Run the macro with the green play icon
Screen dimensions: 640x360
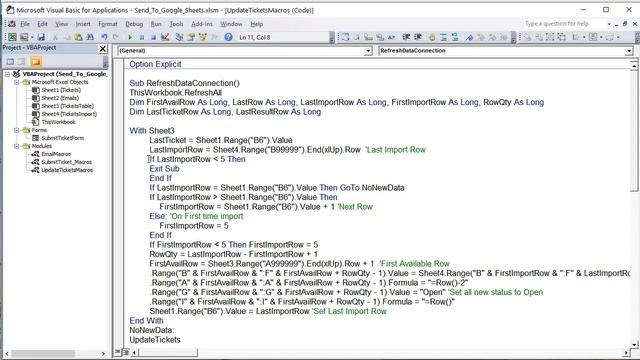[x=130, y=37]
